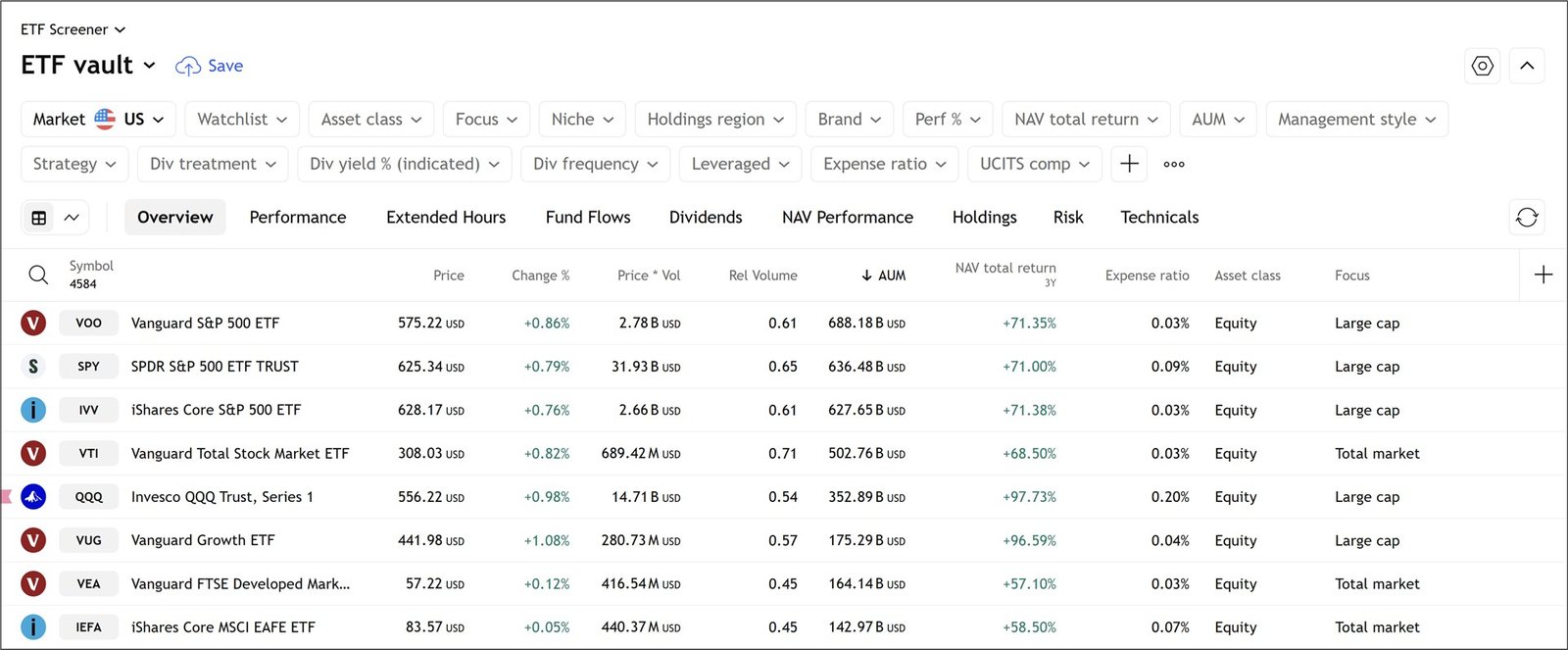Open the Market US filter dropdown

tap(98, 119)
